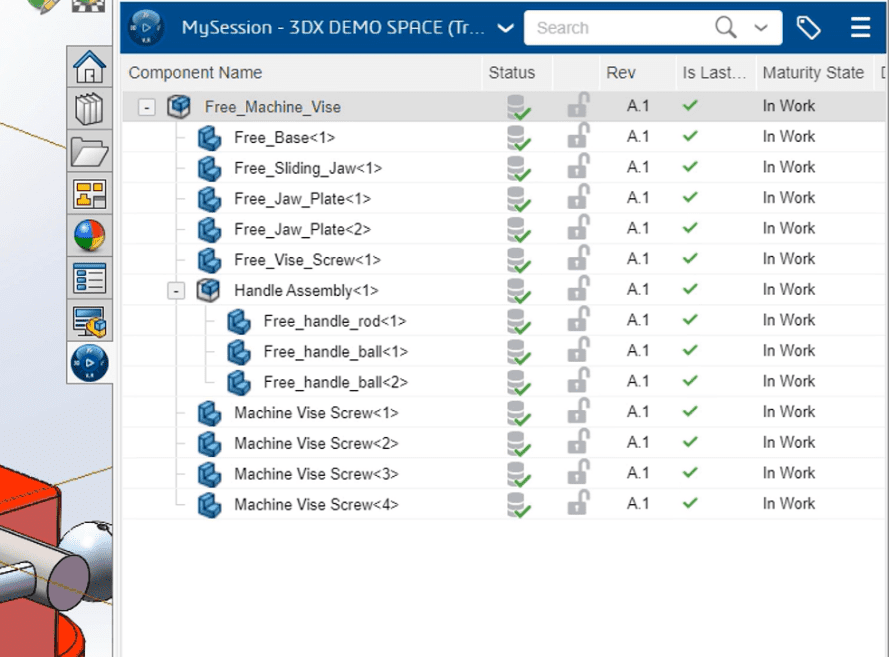
Task: Open the MySession title dropdown chevron
Action: pyautogui.click(x=505, y=28)
